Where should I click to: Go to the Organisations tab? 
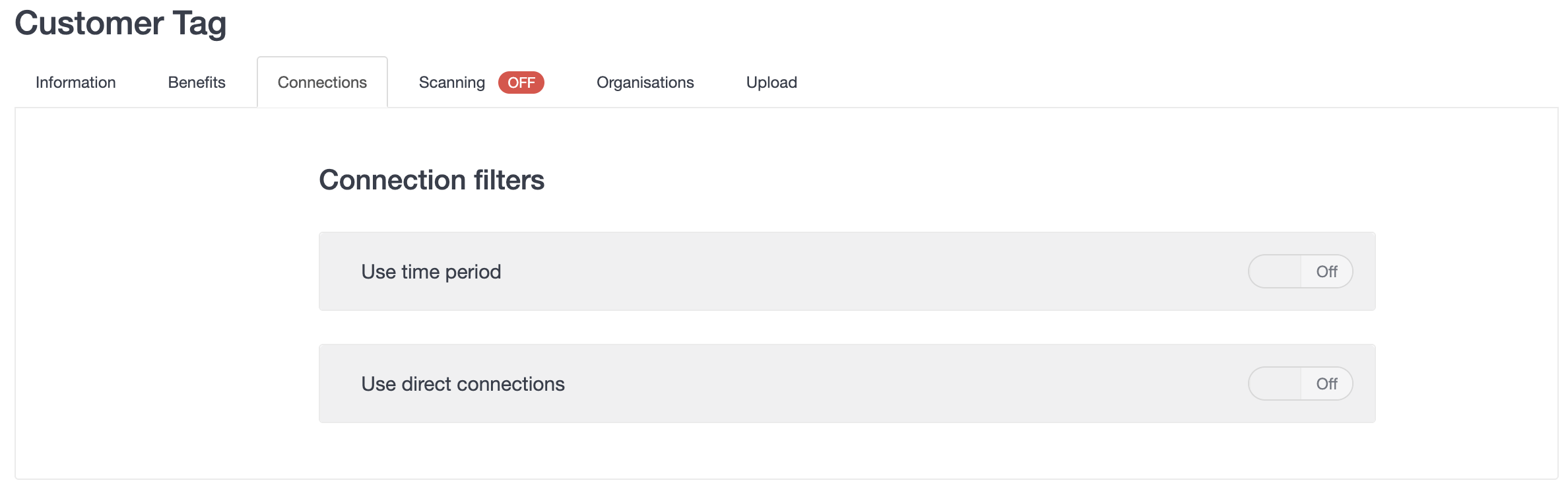[x=645, y=83]
